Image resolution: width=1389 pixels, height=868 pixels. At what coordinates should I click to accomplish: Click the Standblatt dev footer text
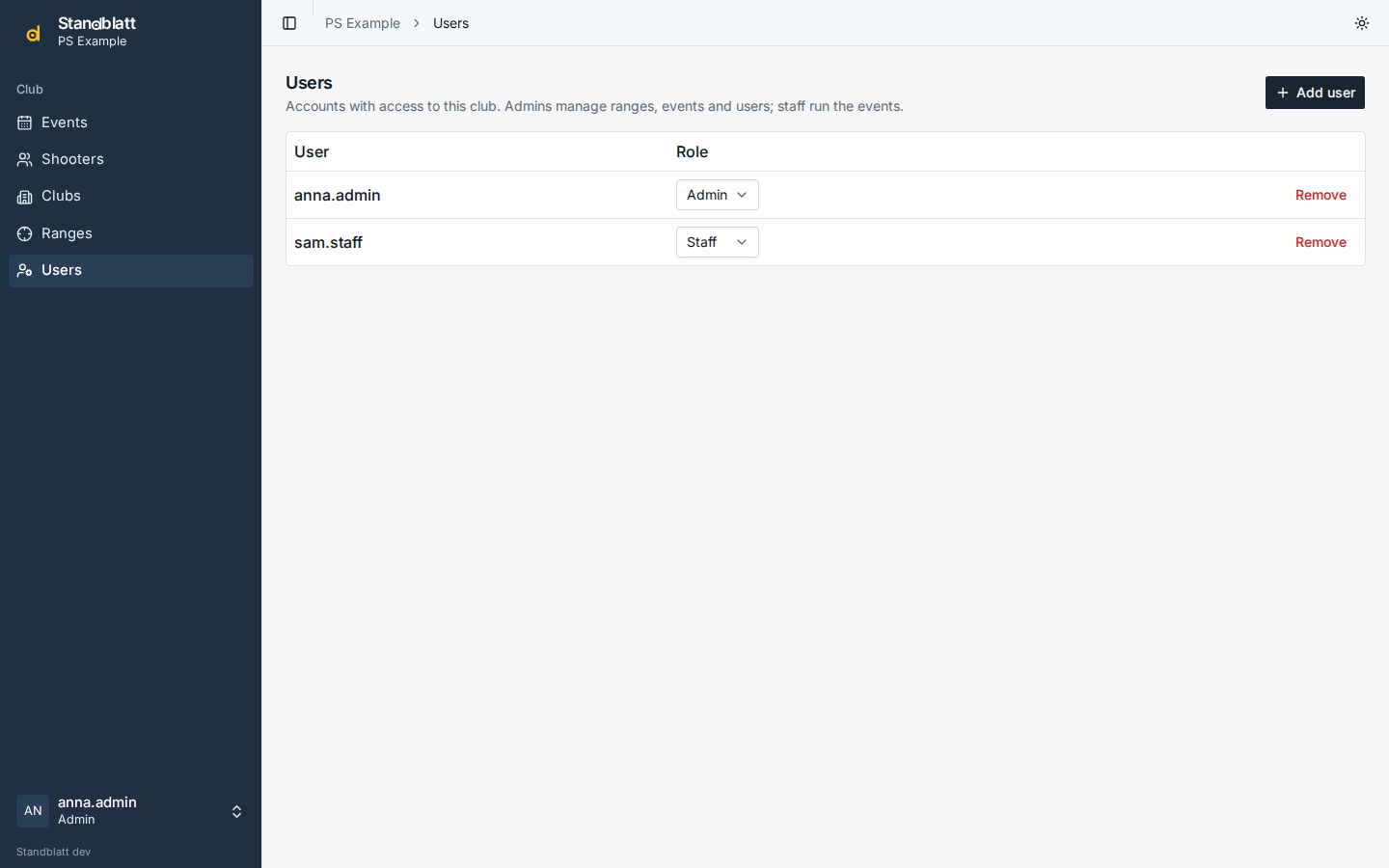(x=54, y=852)
